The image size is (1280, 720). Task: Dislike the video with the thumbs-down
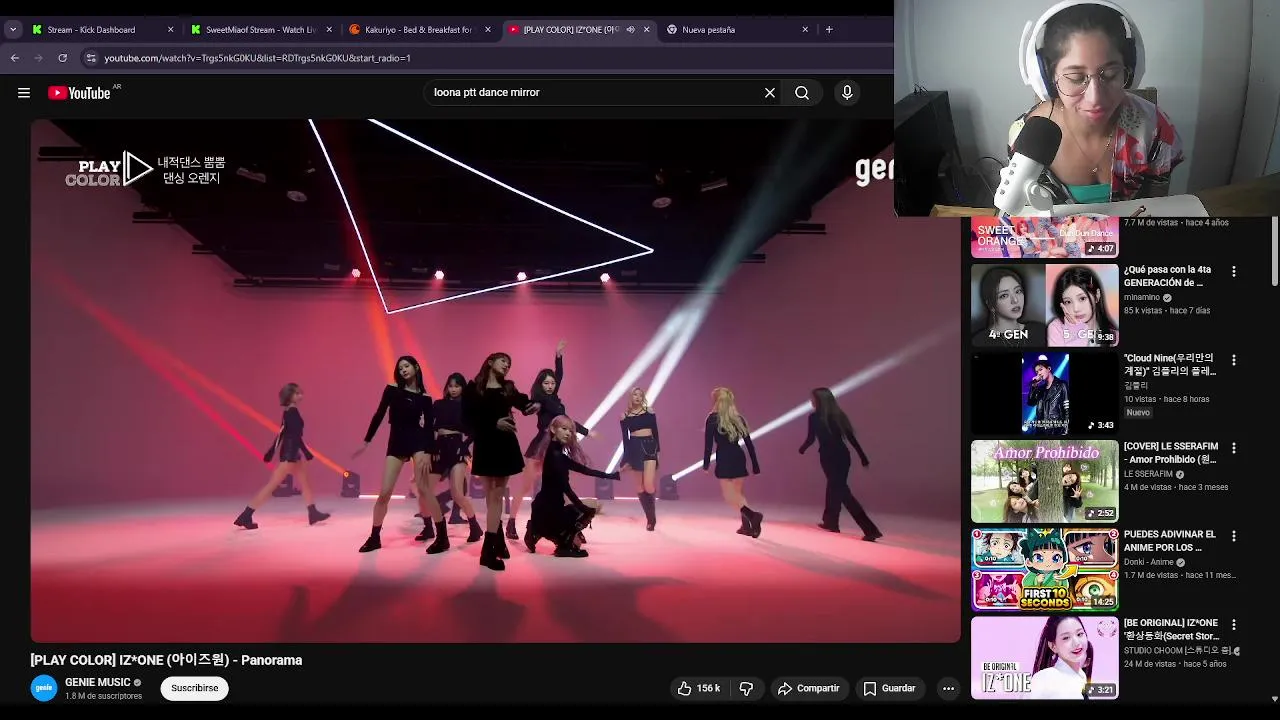tap(746, 688)
